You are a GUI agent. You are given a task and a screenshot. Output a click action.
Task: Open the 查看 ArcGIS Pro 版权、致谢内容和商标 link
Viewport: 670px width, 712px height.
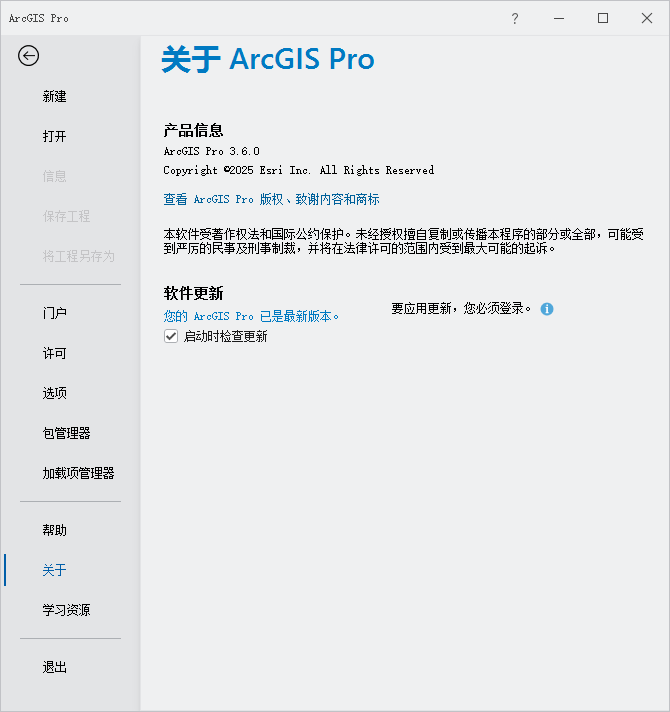271,199
